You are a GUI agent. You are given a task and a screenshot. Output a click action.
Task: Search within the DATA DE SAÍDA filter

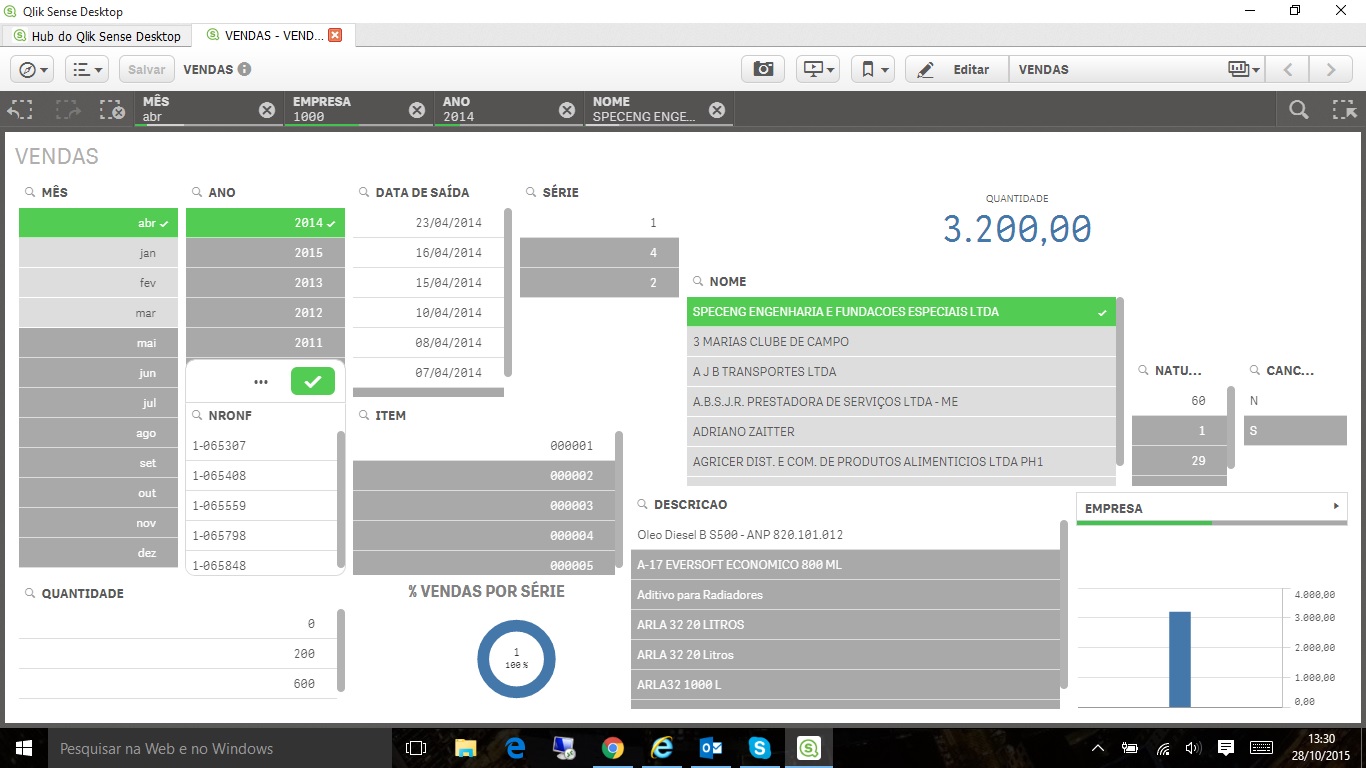click(364, 192)
